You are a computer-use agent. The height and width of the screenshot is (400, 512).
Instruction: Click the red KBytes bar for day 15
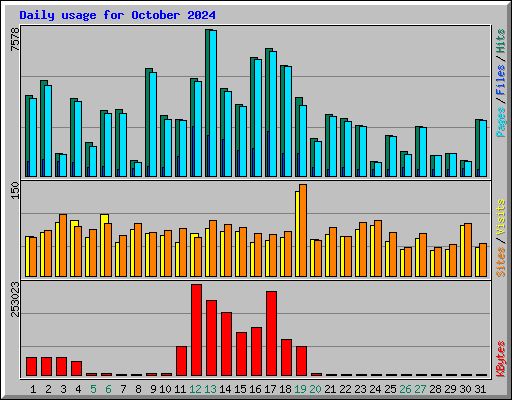tap(241, 354)
